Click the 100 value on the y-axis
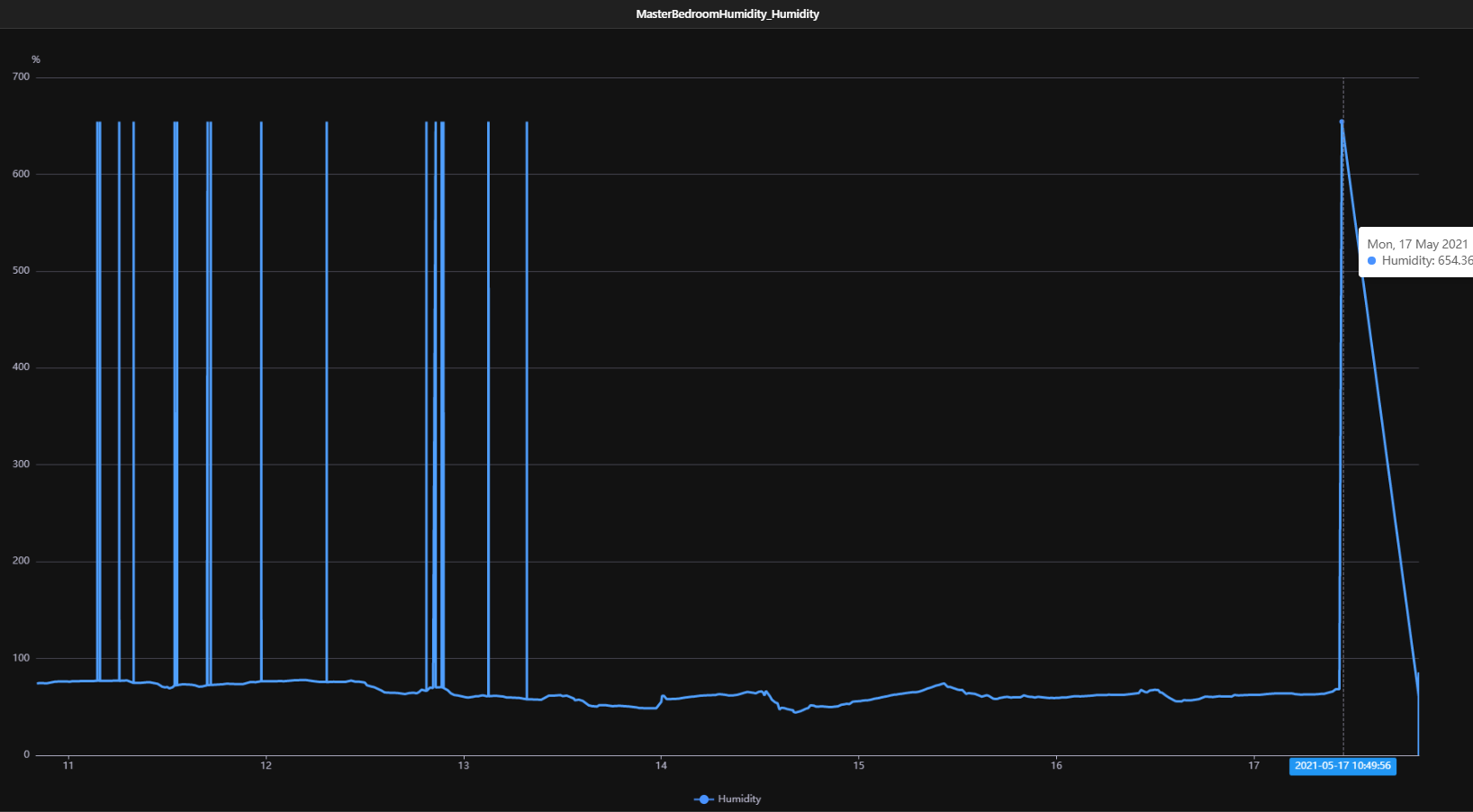The width and height of the screenshot is (1473, 812). point(21,658)
